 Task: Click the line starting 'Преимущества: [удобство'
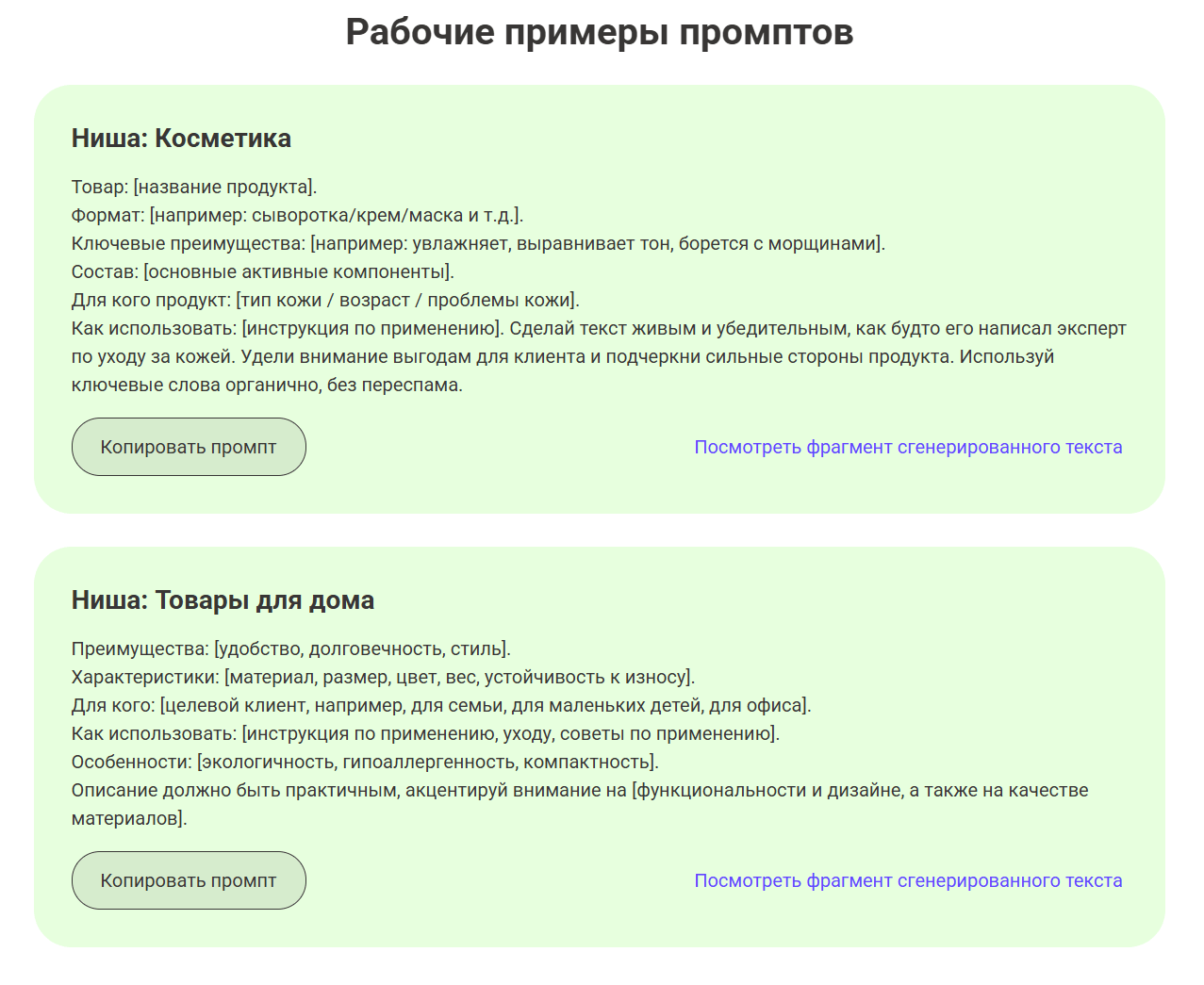pyautogui.click(x=290, y=648)
